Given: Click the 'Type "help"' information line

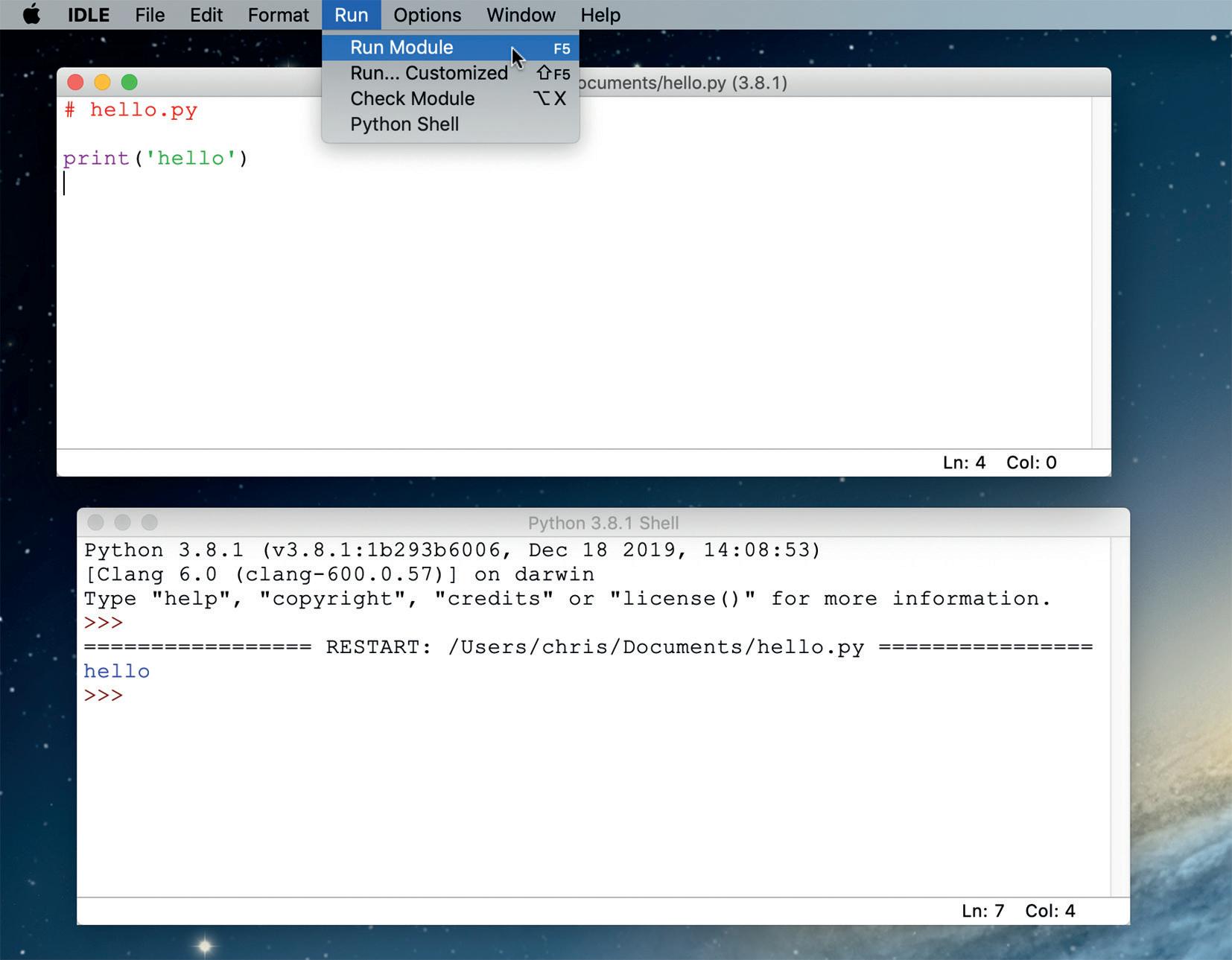Looking at the screenshot, I should pos(567,599).
